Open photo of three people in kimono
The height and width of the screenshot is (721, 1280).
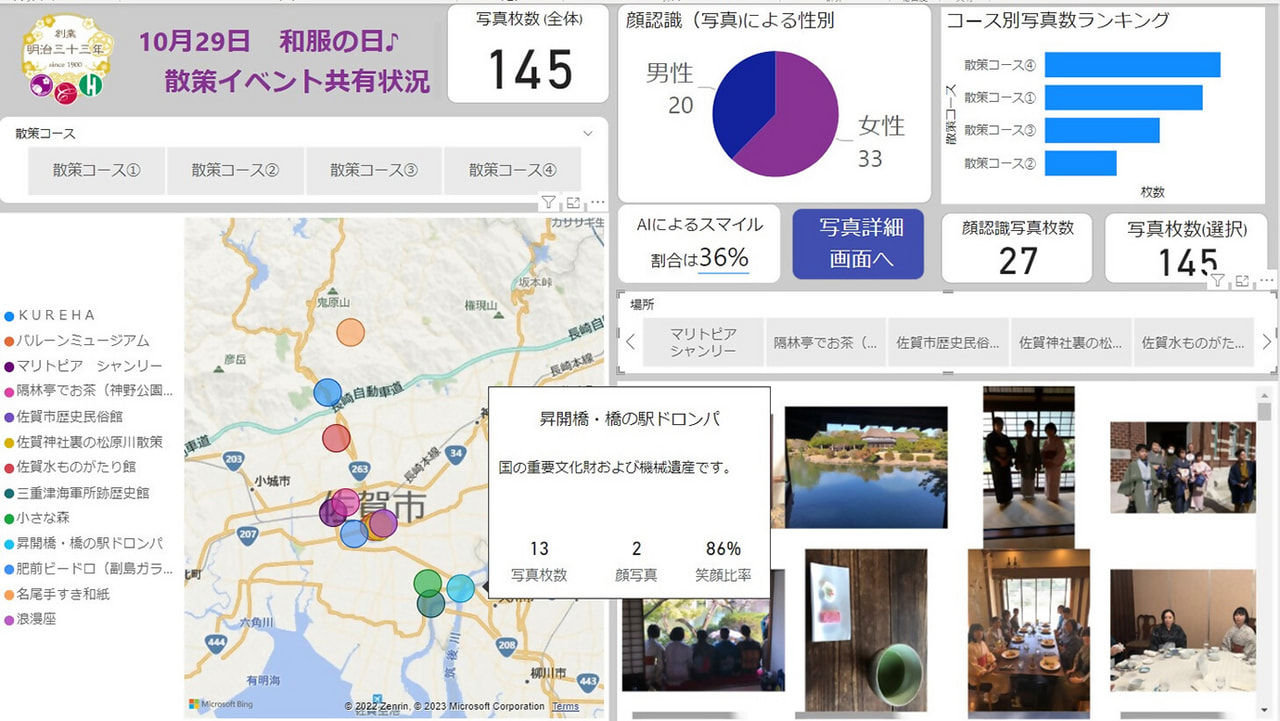click(1028, 468)
